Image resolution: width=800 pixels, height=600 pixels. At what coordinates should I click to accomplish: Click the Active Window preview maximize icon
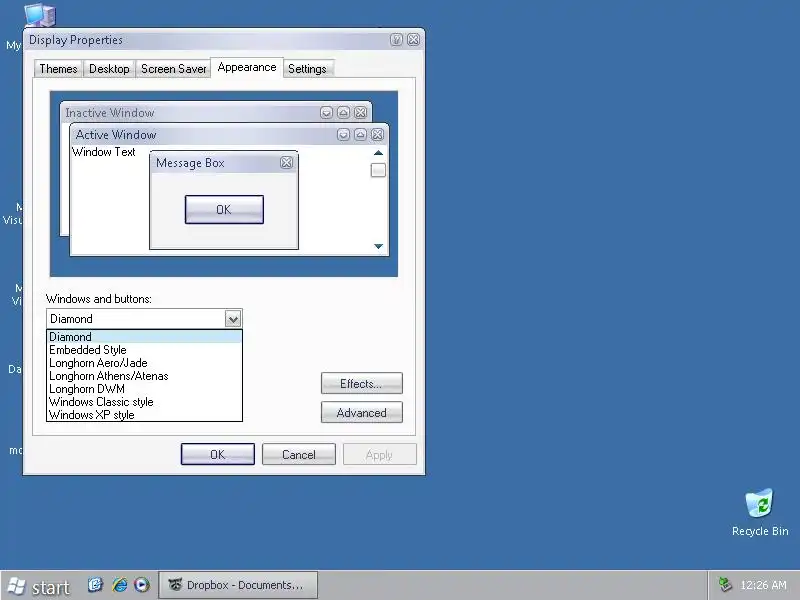[360, 134]
